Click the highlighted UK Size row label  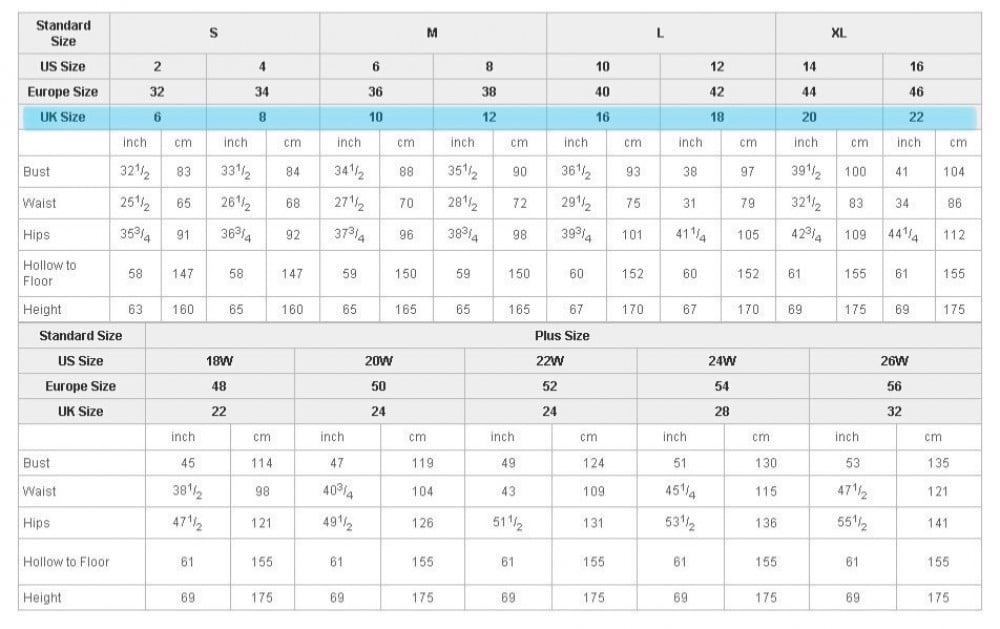[x=63, y=117]
